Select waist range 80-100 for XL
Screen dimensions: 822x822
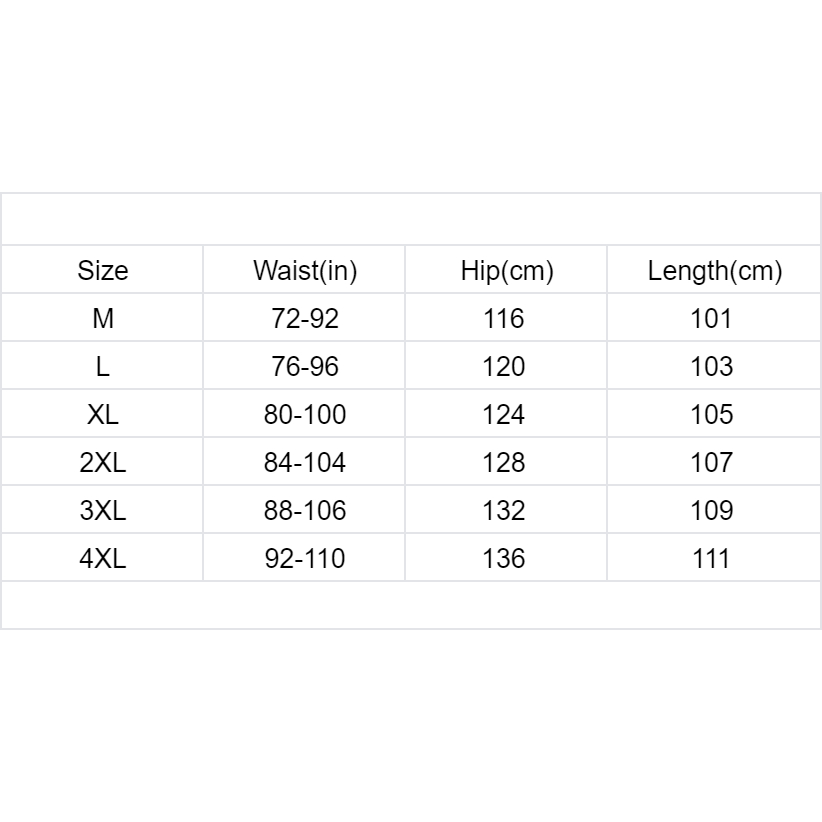coord(305,414)
